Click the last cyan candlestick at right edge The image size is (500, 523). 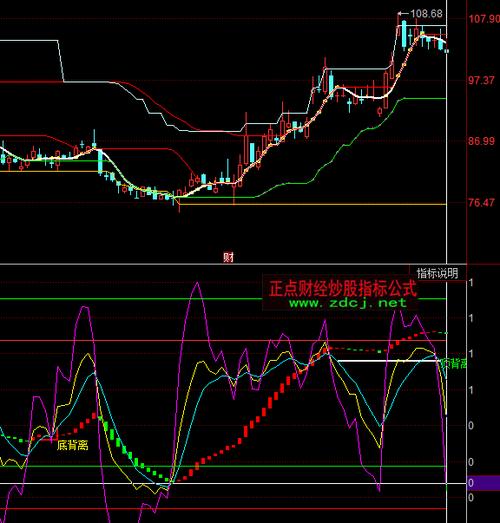click(447, 51)
